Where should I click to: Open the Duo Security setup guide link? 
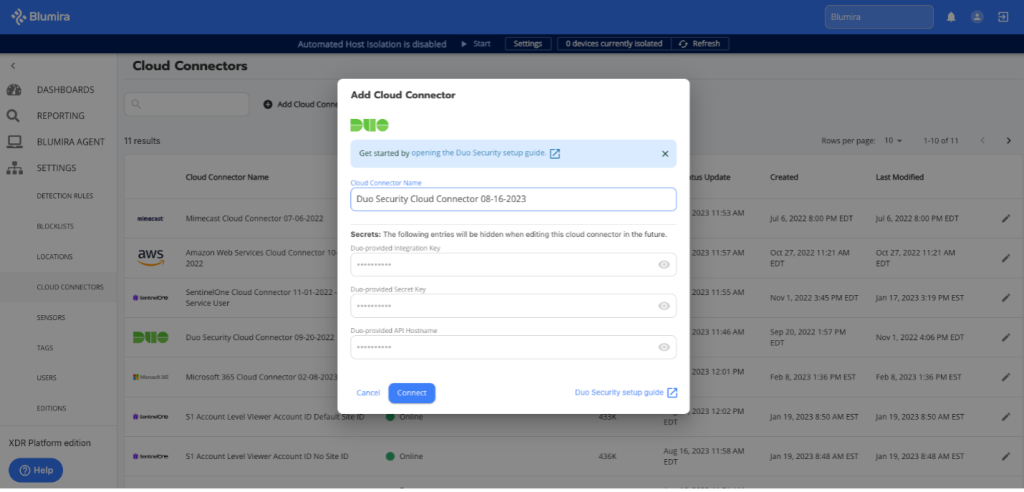pos(625,393)
